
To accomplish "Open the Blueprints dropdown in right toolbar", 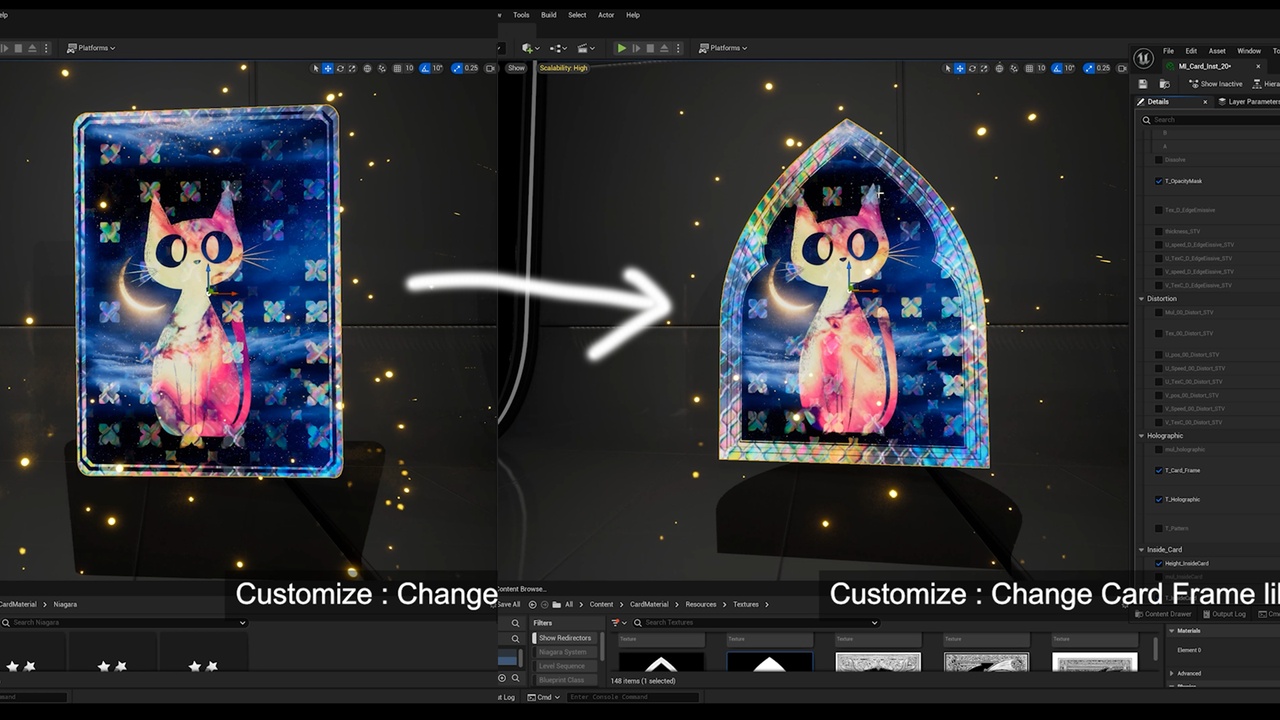I will pyautogui.click(x=558, y=48).
